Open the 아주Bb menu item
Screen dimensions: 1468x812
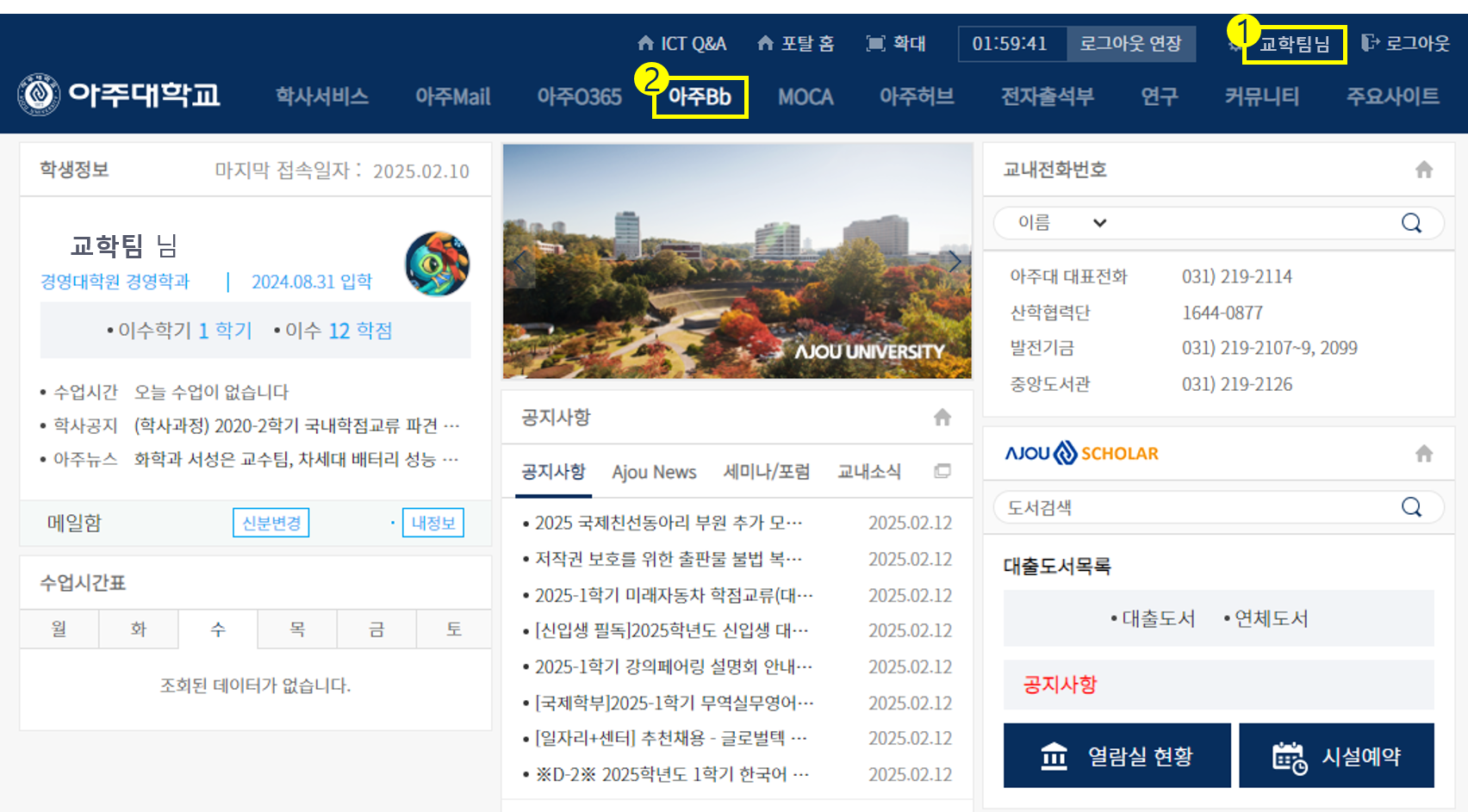coord(700,96)
